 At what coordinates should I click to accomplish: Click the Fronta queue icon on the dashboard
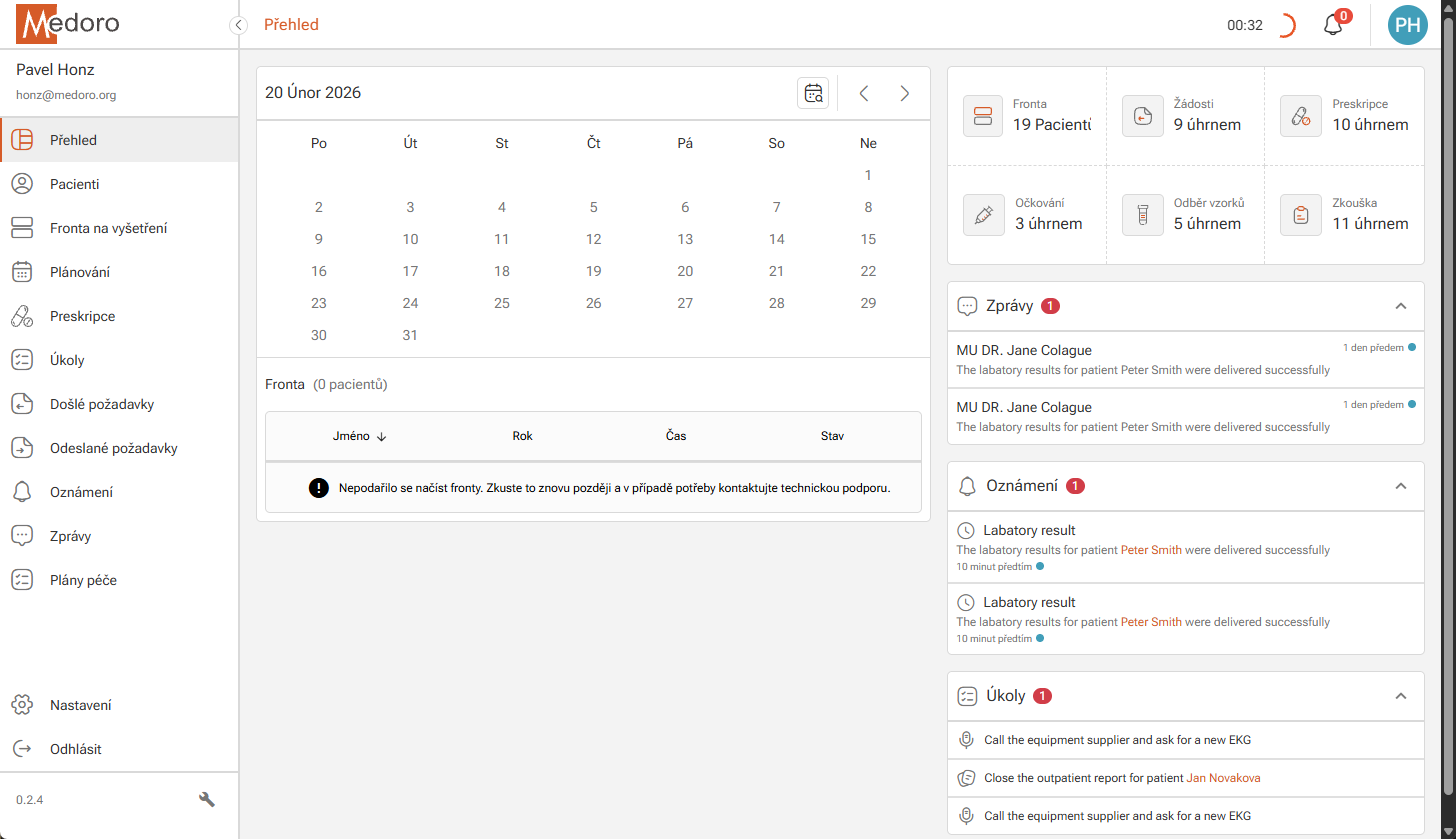(983, 116)
